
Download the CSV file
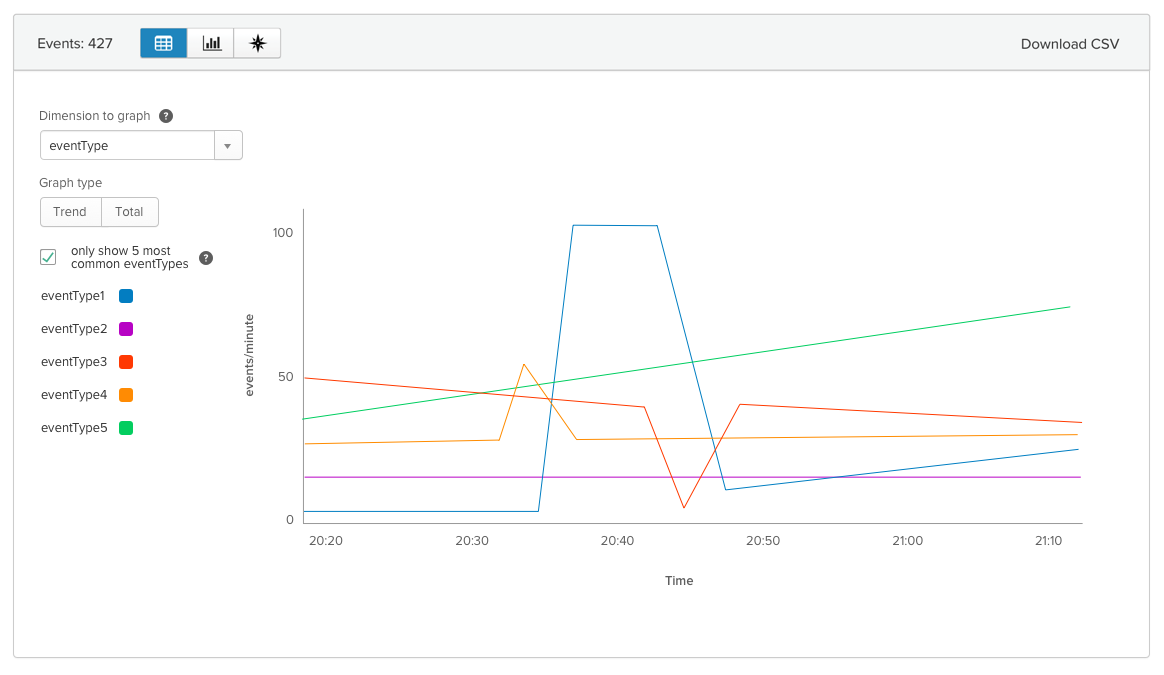[x=1070, y=43]
